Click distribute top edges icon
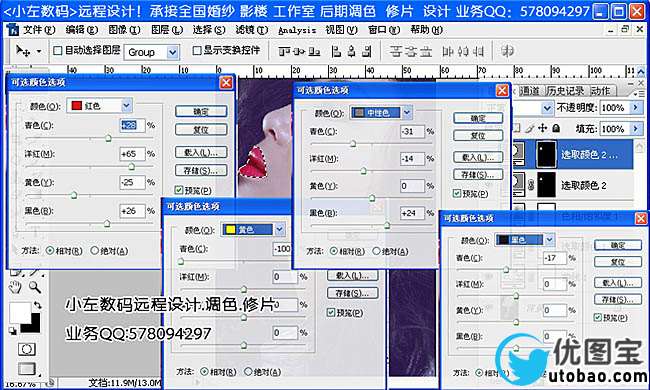Viewport: 650px width, 390px height. tap(395, 51)
